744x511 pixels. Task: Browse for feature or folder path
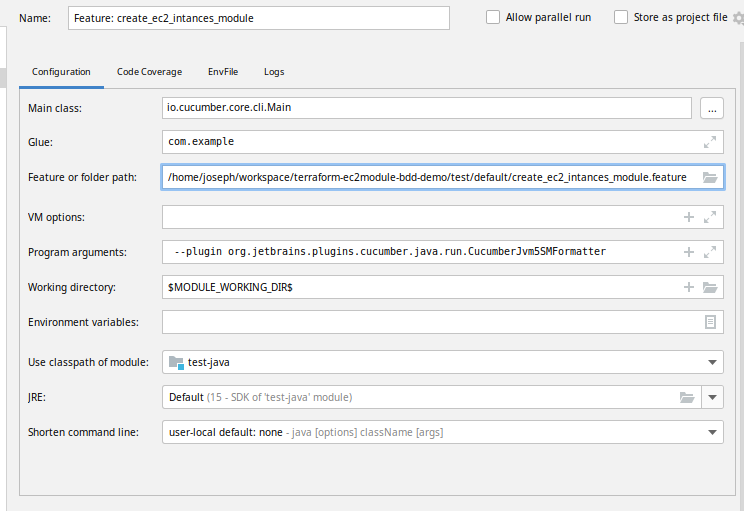click(710, 177)
